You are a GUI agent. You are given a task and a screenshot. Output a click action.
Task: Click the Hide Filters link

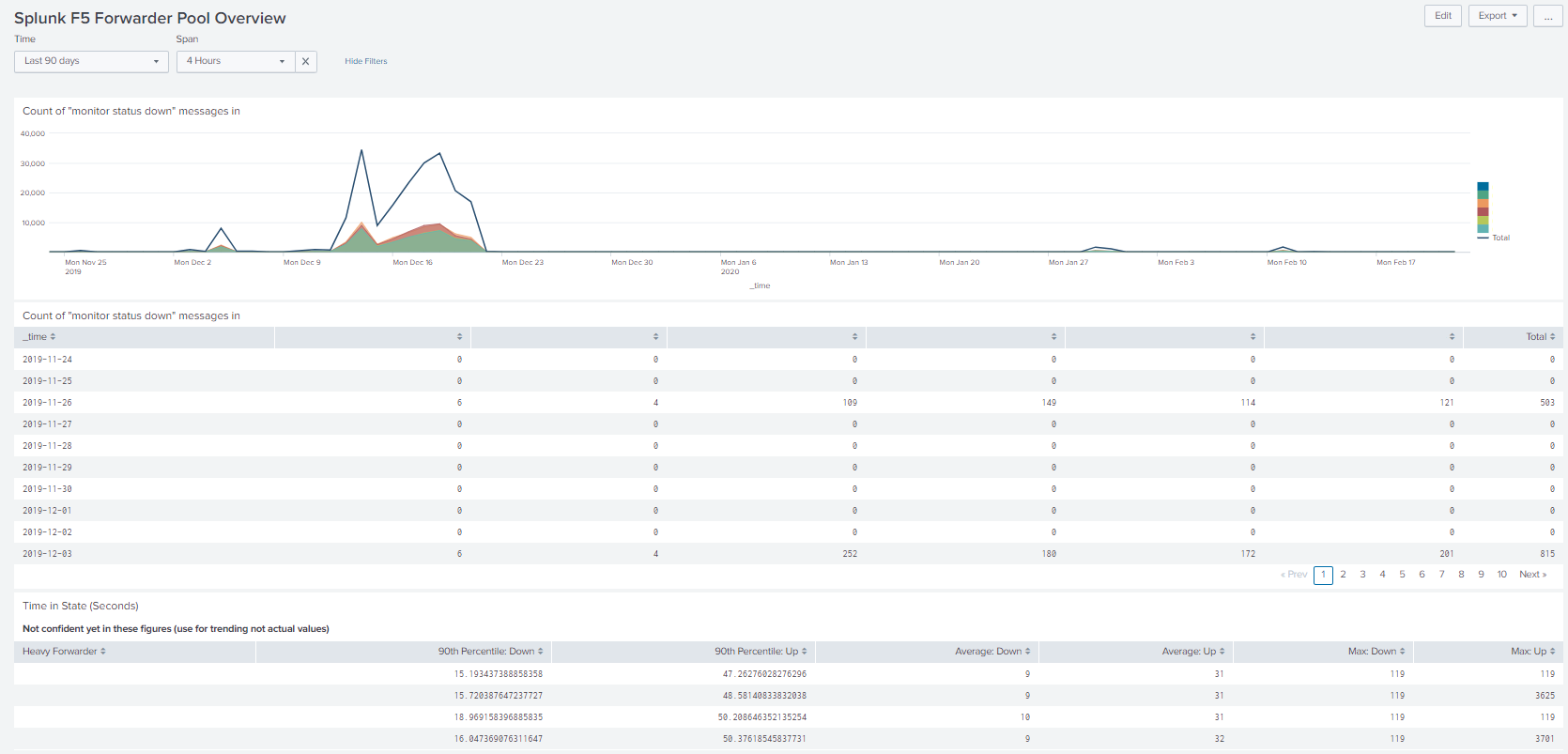point(365,61)
